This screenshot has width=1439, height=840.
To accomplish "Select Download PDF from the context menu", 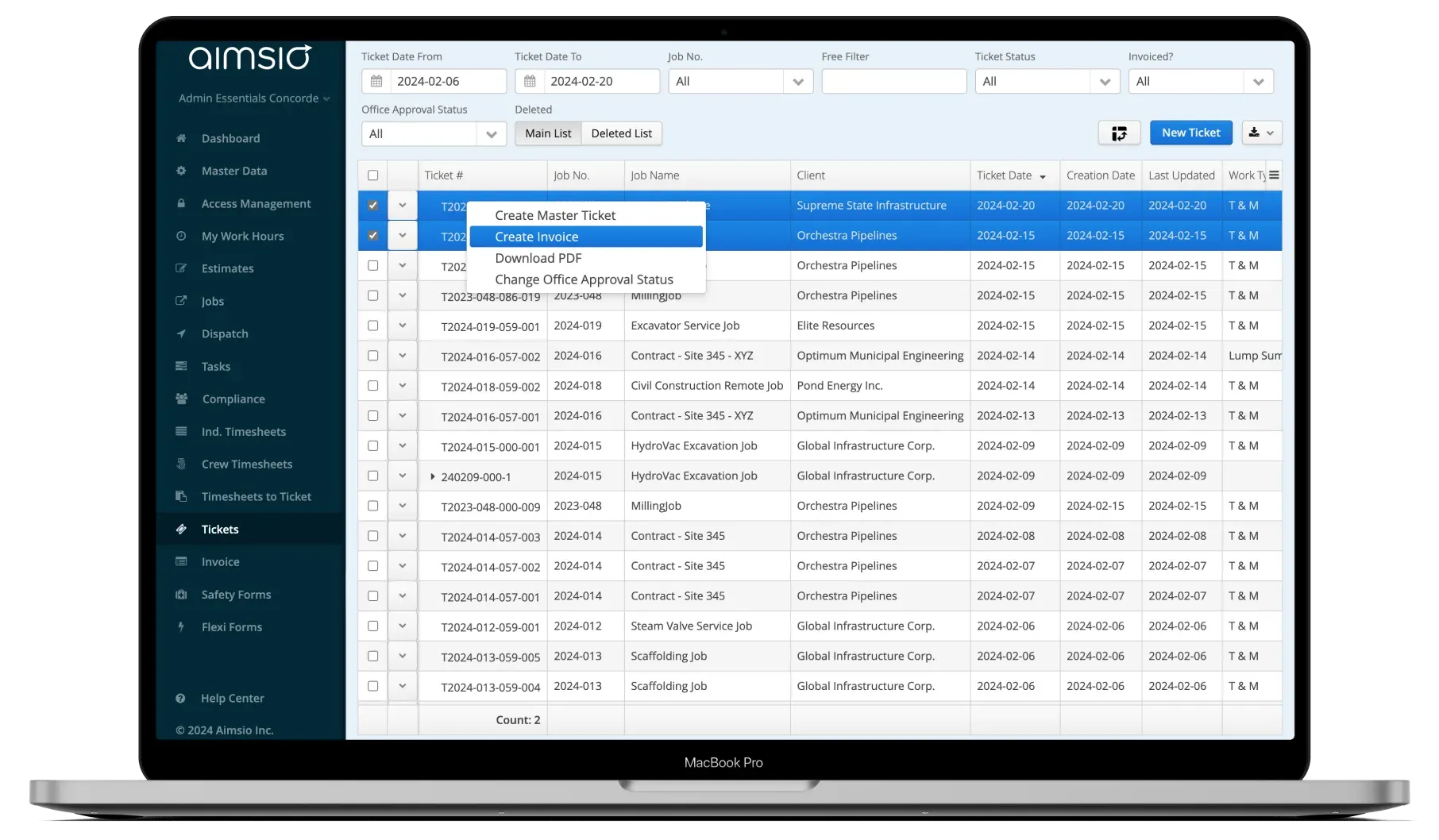I will (538, 257).
